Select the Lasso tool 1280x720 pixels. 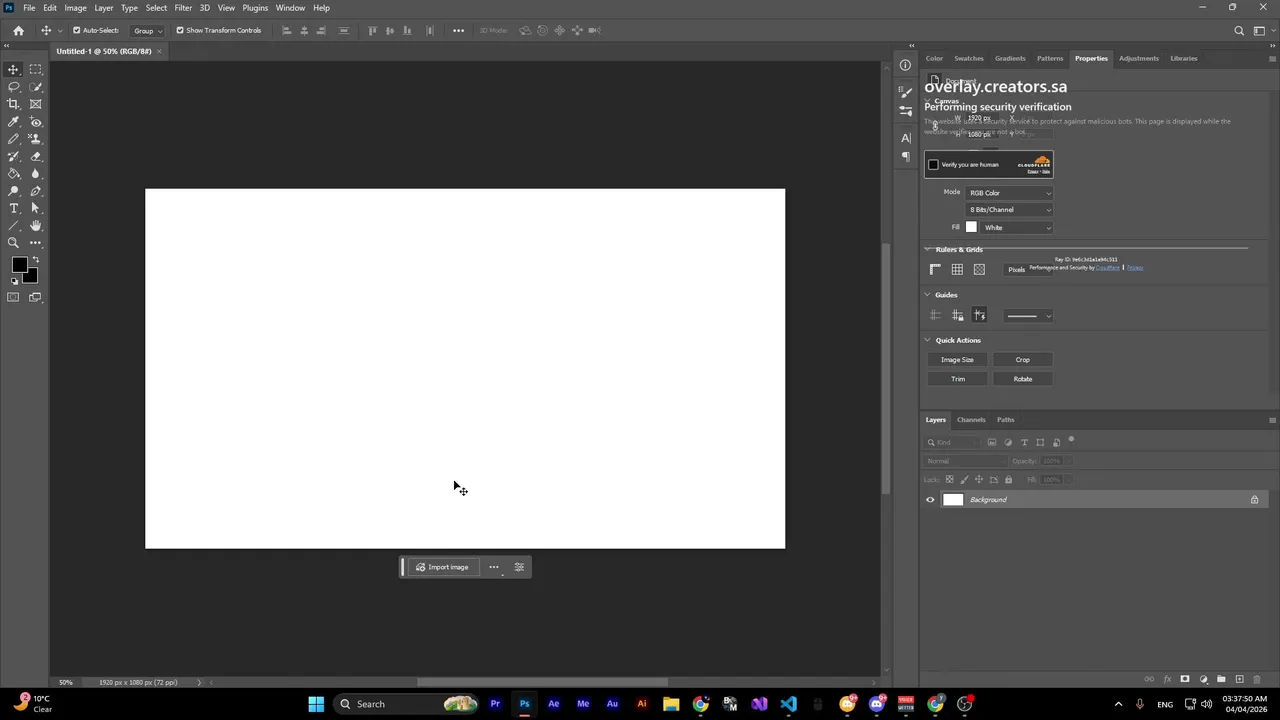coord(14,87)
